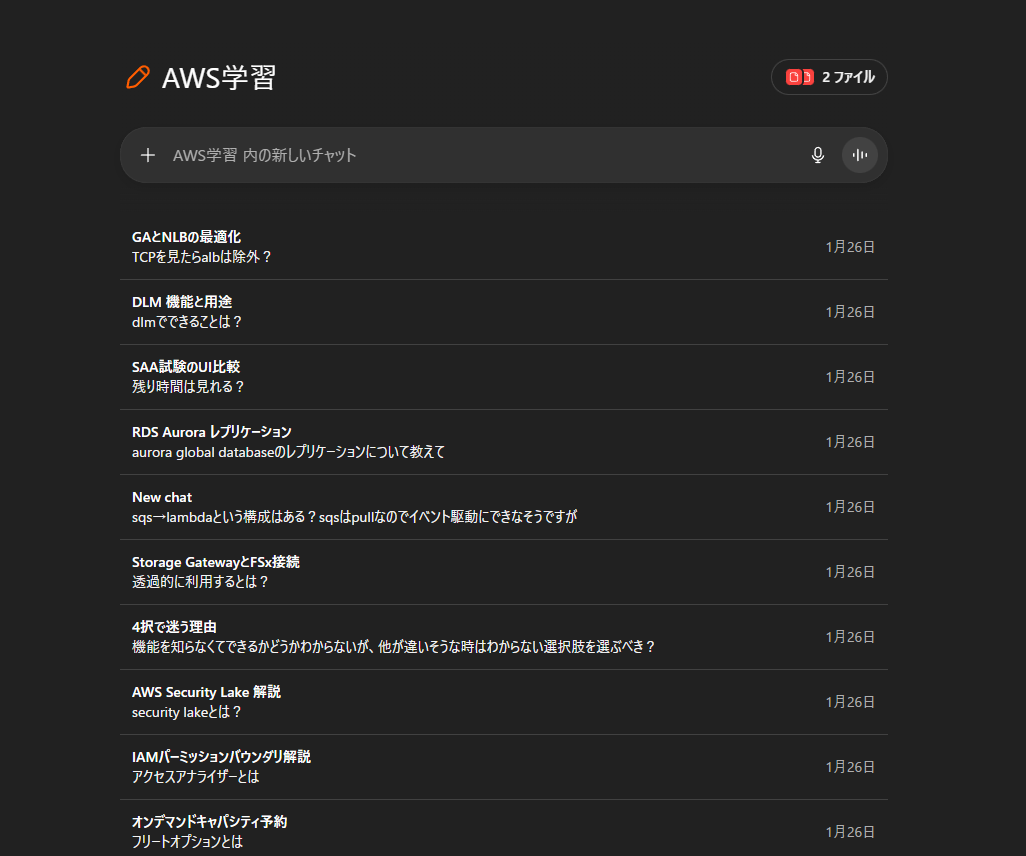Viewport: 1026px width, 856px height.
Task: Open the RDS Aurora レプリケーション chat
Action: point(503,442)
